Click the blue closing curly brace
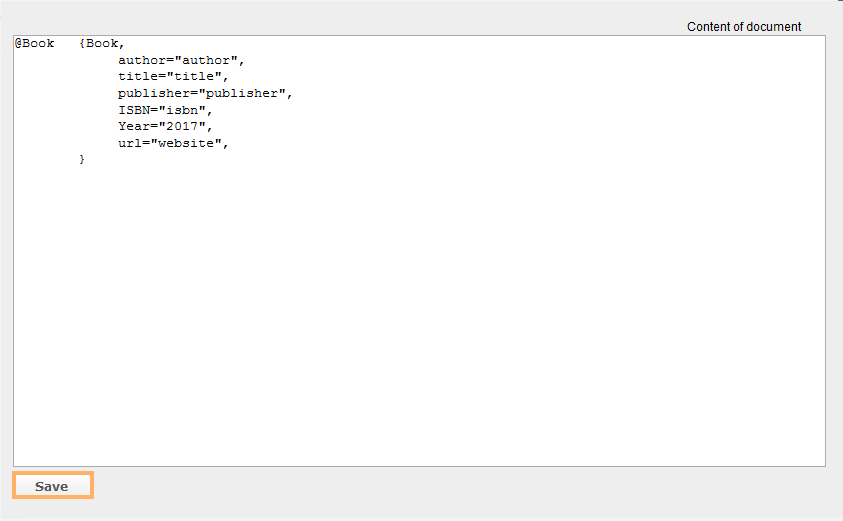 point(82,159)
